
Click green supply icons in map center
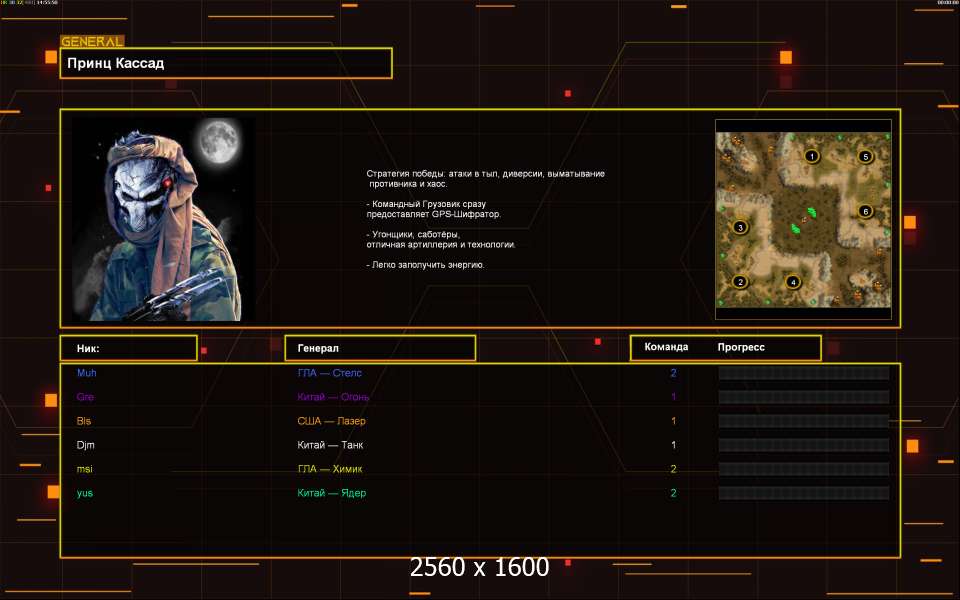coord(802,220)
